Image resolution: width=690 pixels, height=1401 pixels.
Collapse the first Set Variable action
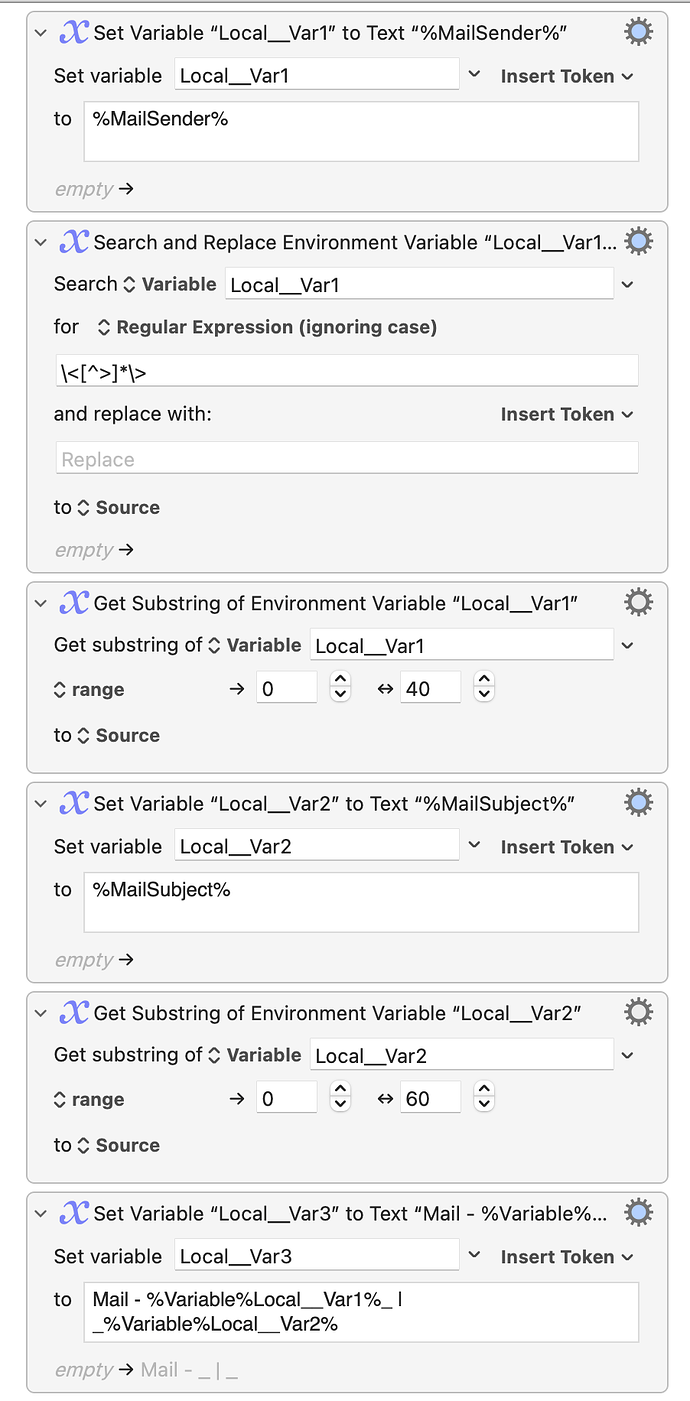coord(39,31)
